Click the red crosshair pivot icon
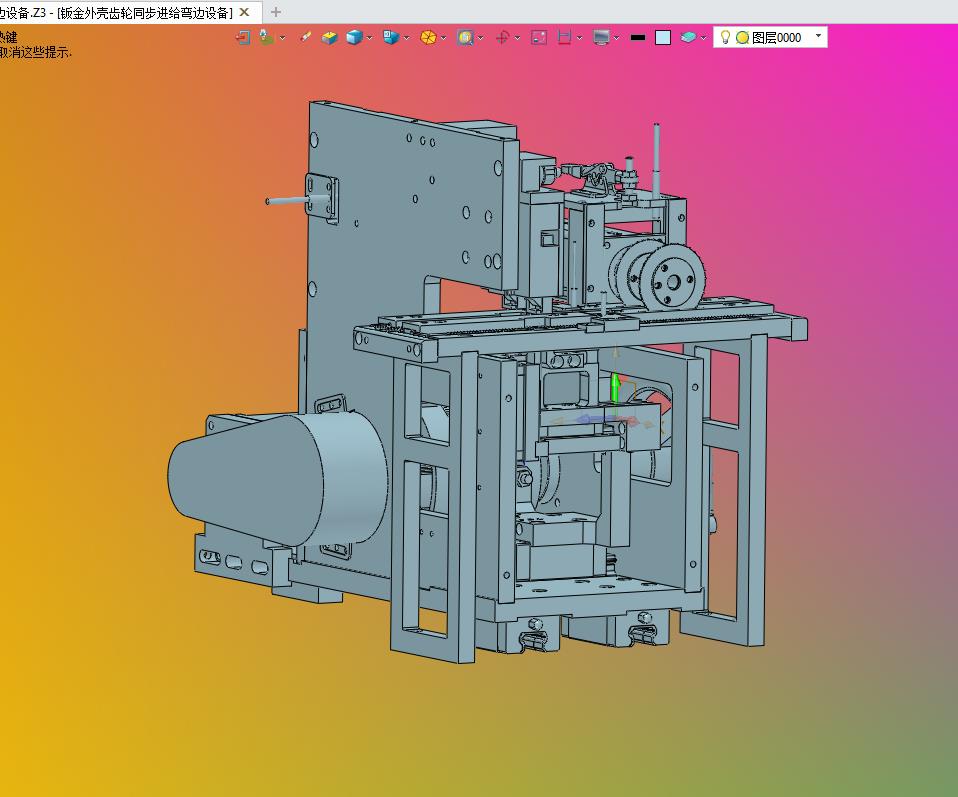958x797 pixels. 502,38
